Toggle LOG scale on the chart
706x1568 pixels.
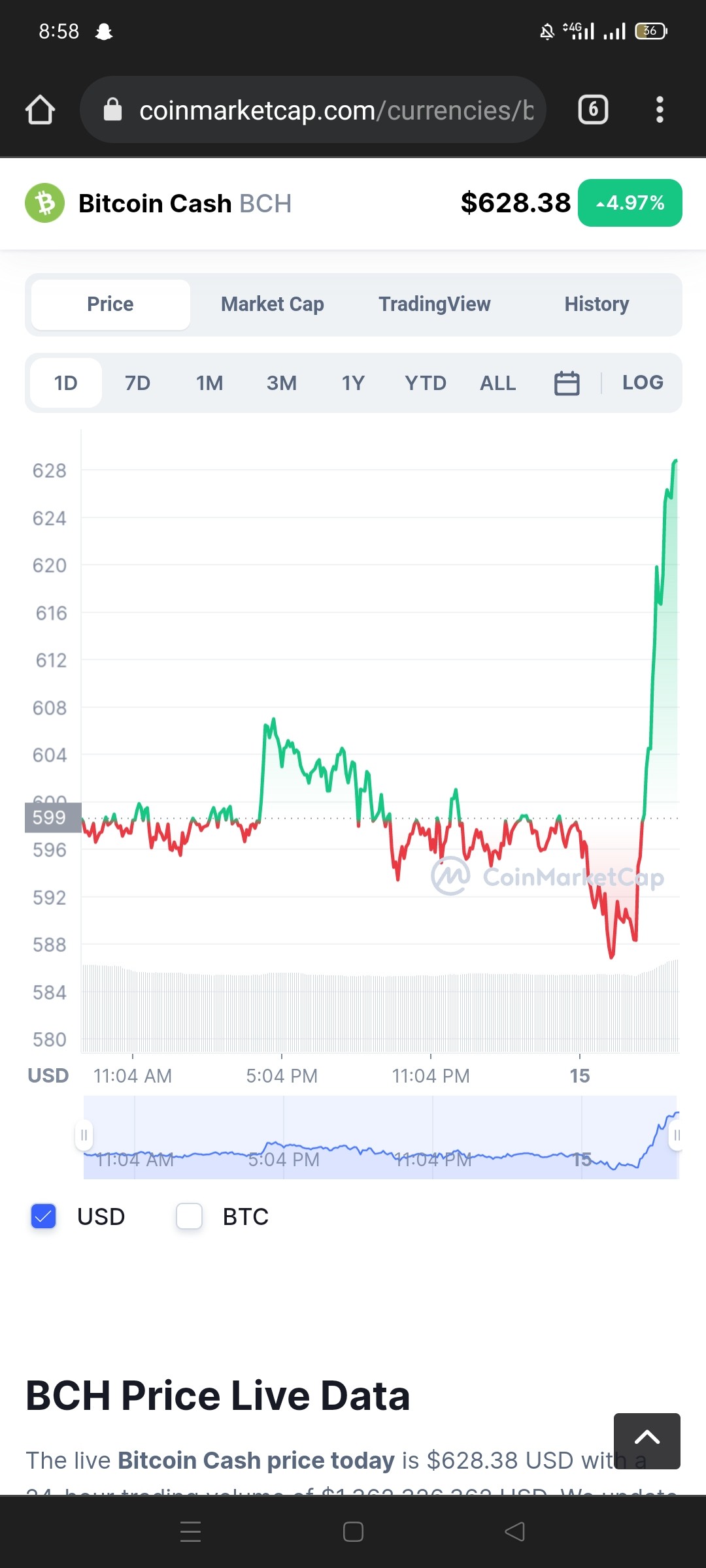tap(643, 383)
